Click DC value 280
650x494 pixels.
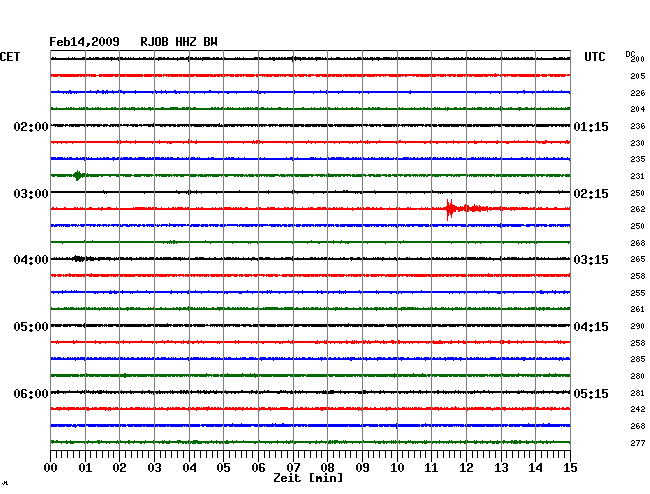[x=638, y=376]
